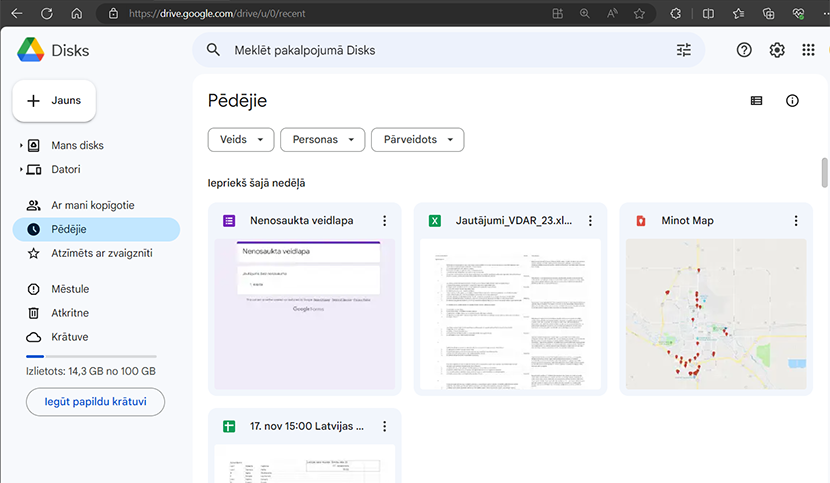Screen dimensions: 830x483
Task: Expand the Mans disks tree
Action: point(21,146)
